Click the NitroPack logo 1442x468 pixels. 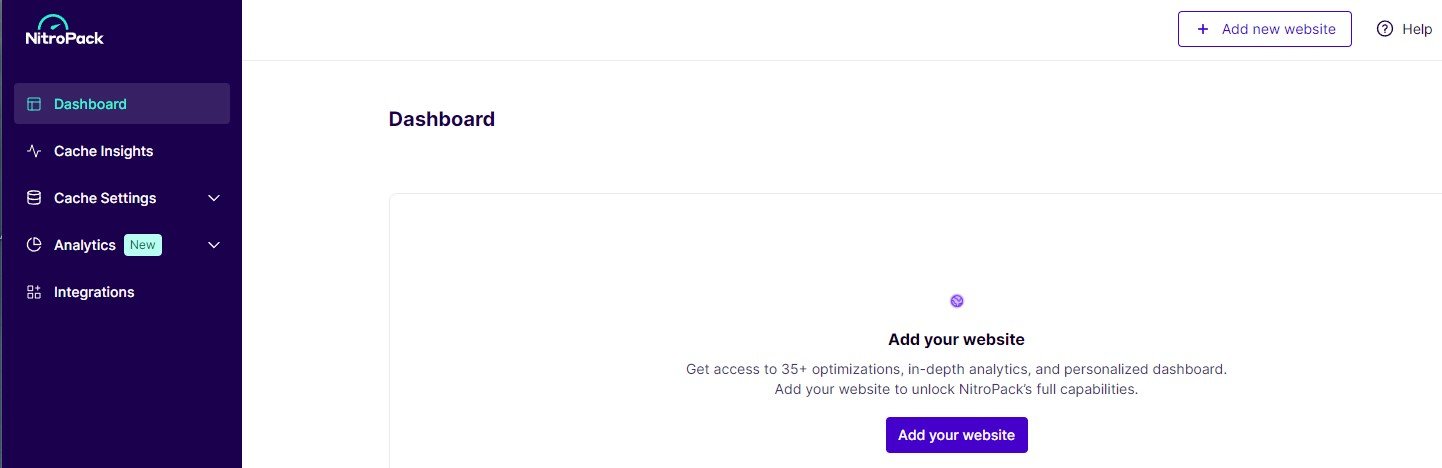point(65,30)
